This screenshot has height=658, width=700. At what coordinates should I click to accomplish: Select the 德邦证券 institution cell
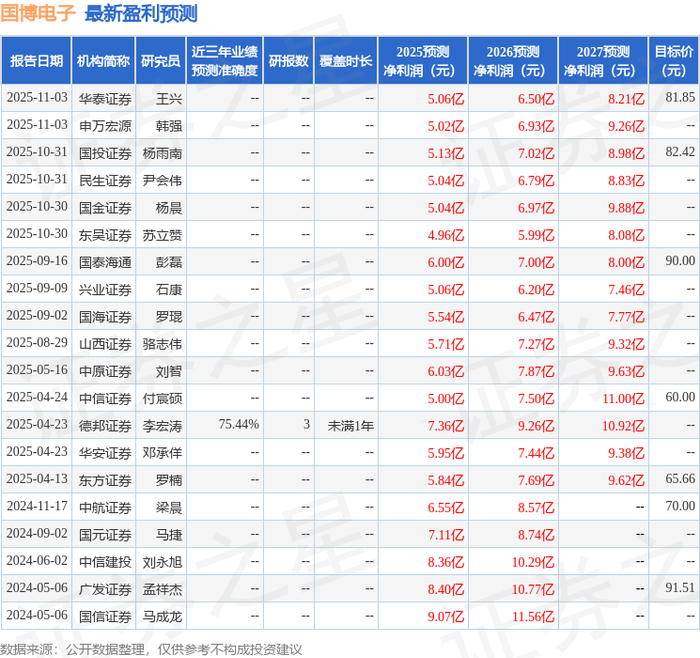tap(105, 425)
